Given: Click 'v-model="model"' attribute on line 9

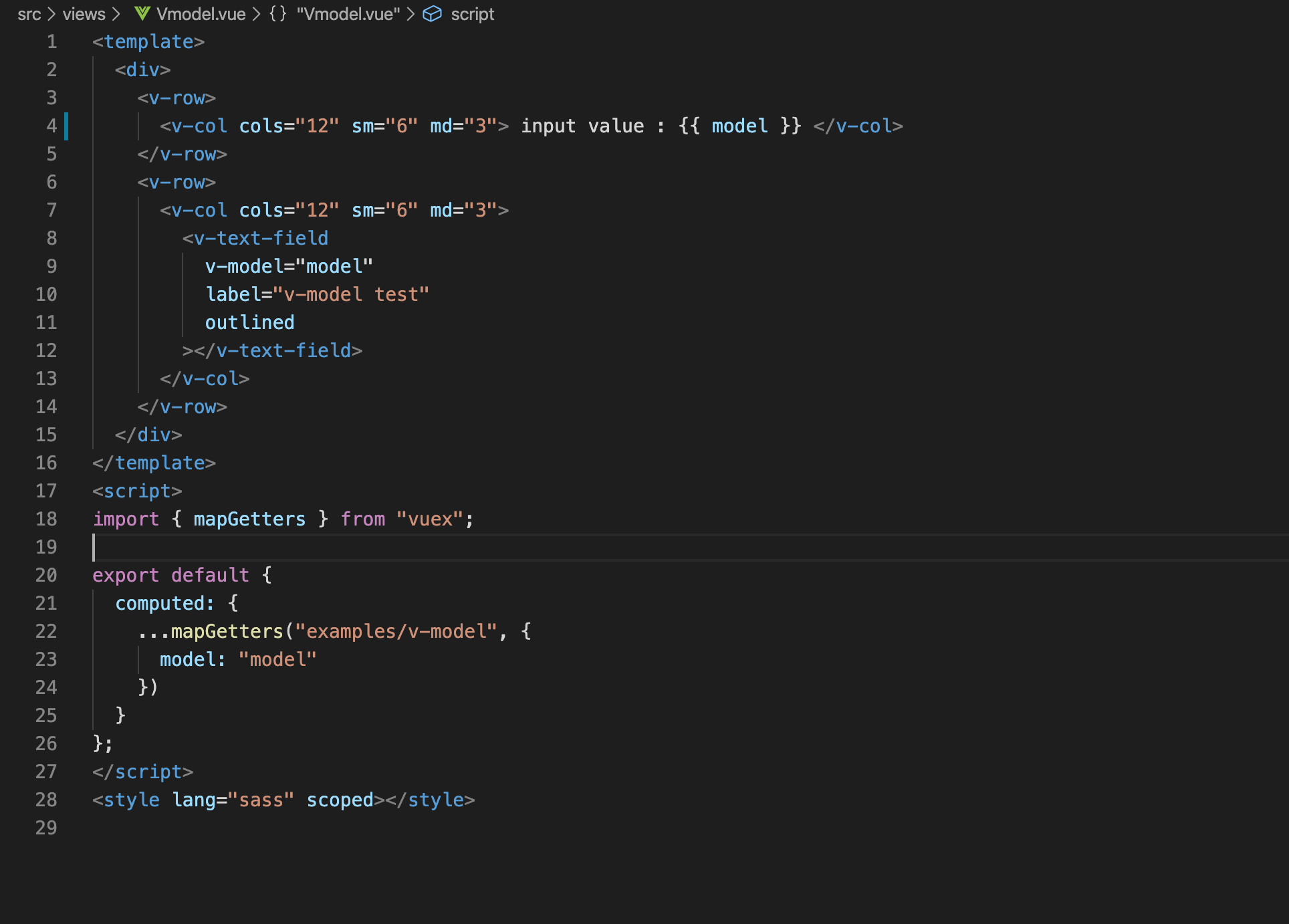Looking at the screenshot, I should [289, 267].
